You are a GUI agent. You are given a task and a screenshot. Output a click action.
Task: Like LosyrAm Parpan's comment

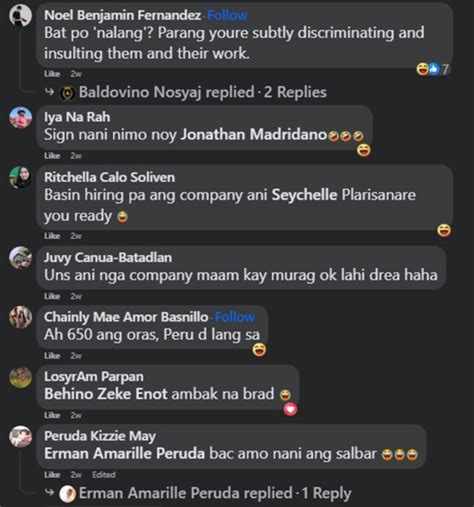pyautogui.click(x=52, y=415)
